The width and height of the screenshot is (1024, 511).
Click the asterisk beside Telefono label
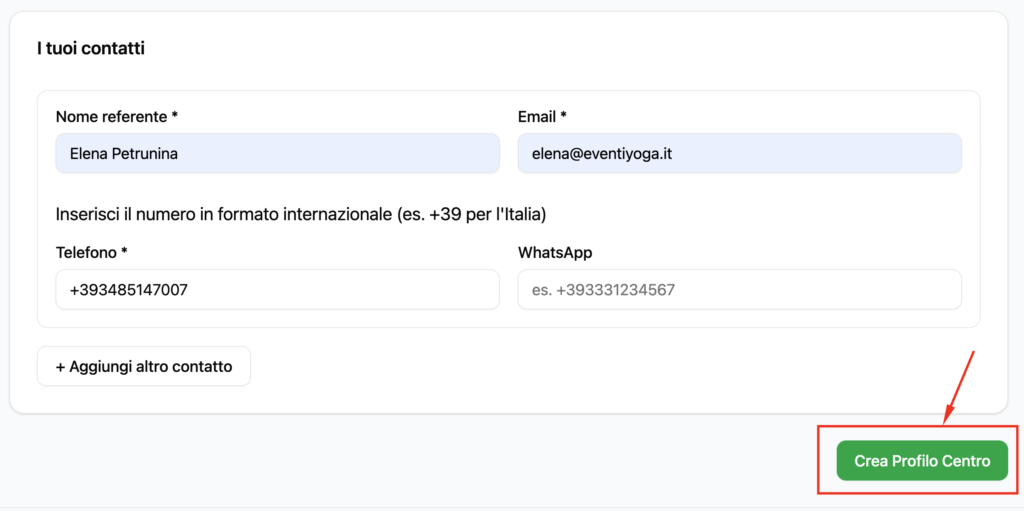[125, 253]
